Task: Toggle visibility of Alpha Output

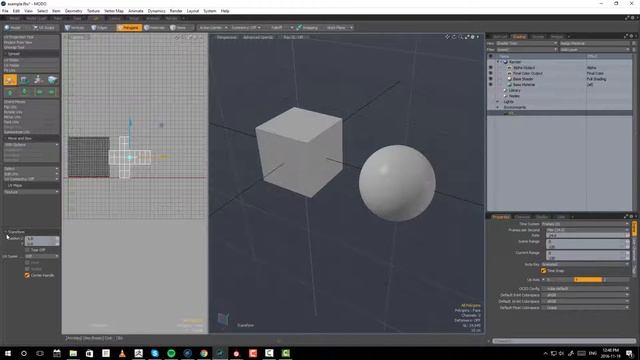Action: [490, 68]
